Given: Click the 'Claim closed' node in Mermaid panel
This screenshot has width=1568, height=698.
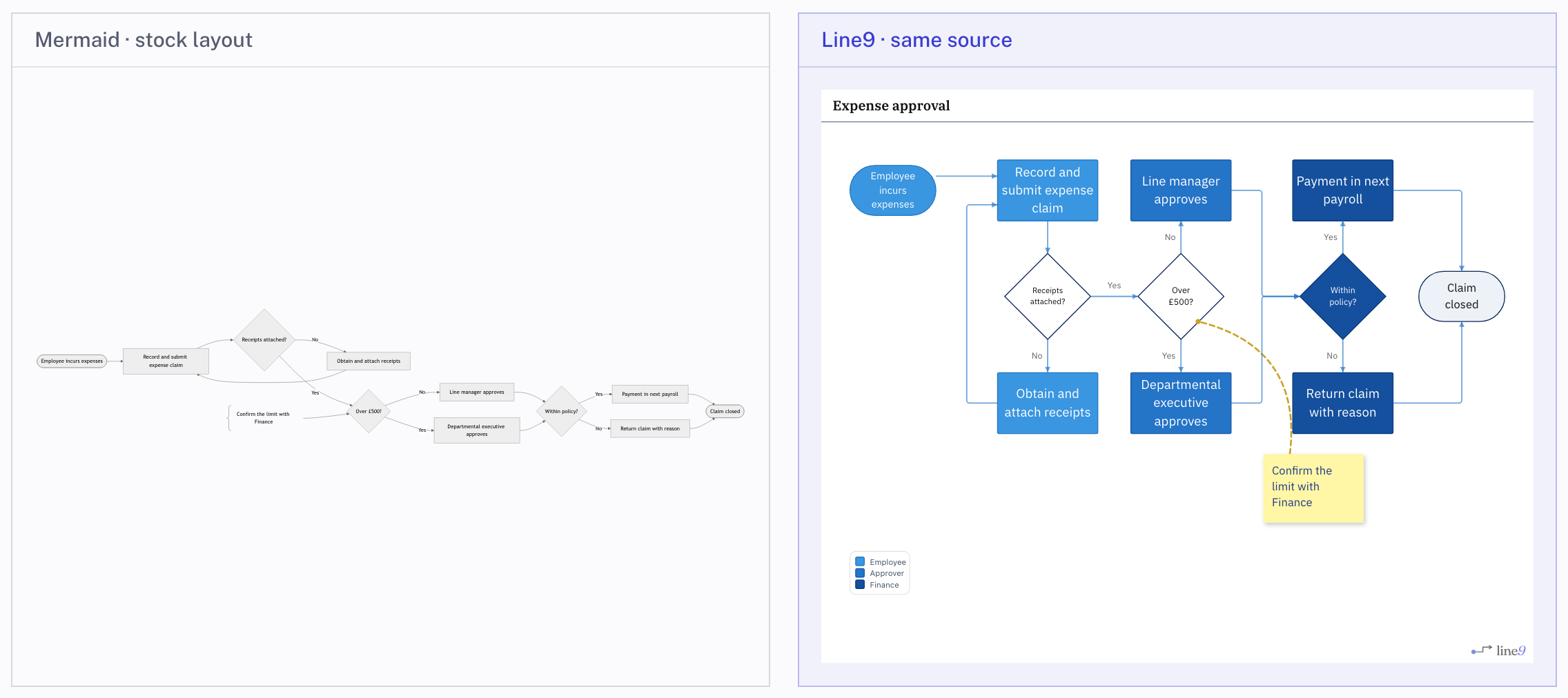Looking at the screenshot, I should [725, 411].
